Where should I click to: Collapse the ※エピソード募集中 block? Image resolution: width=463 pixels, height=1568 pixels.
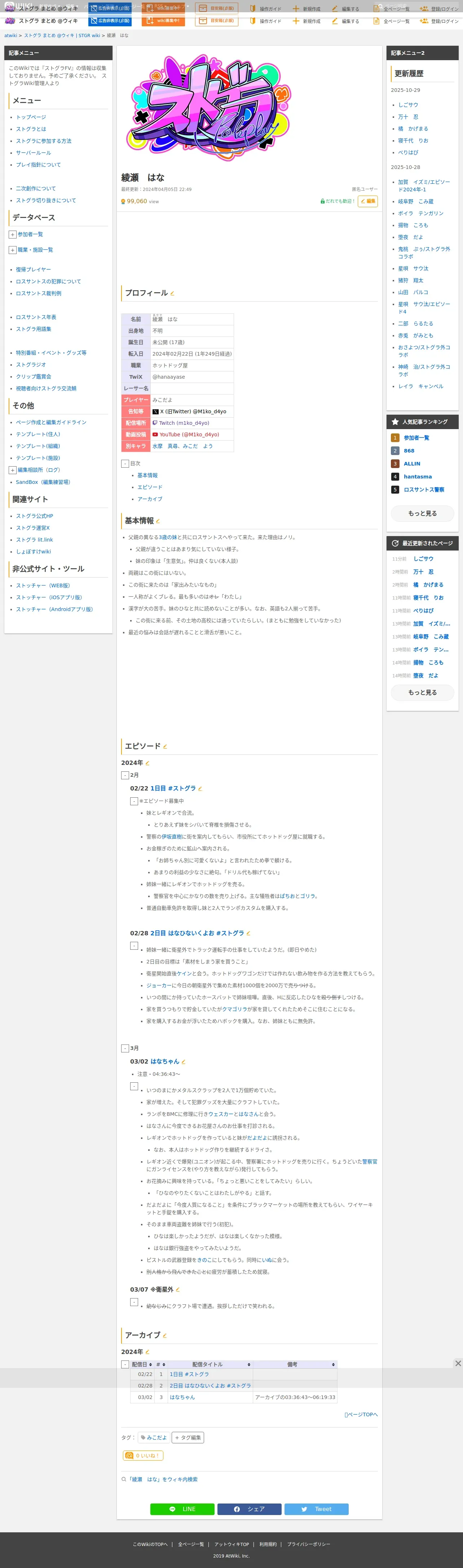coord(134,801)
